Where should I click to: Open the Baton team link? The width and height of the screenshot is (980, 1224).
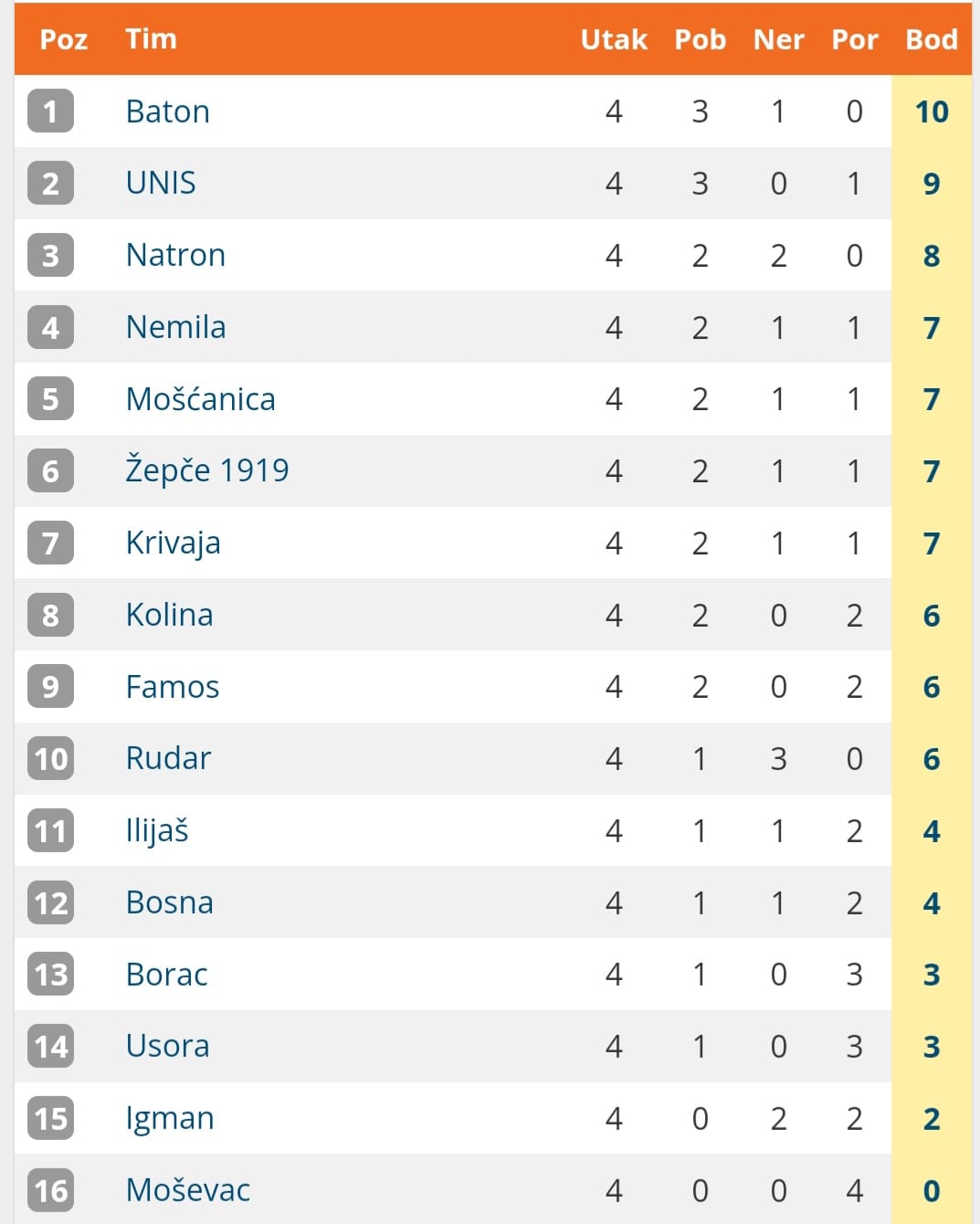click(168, 111)
